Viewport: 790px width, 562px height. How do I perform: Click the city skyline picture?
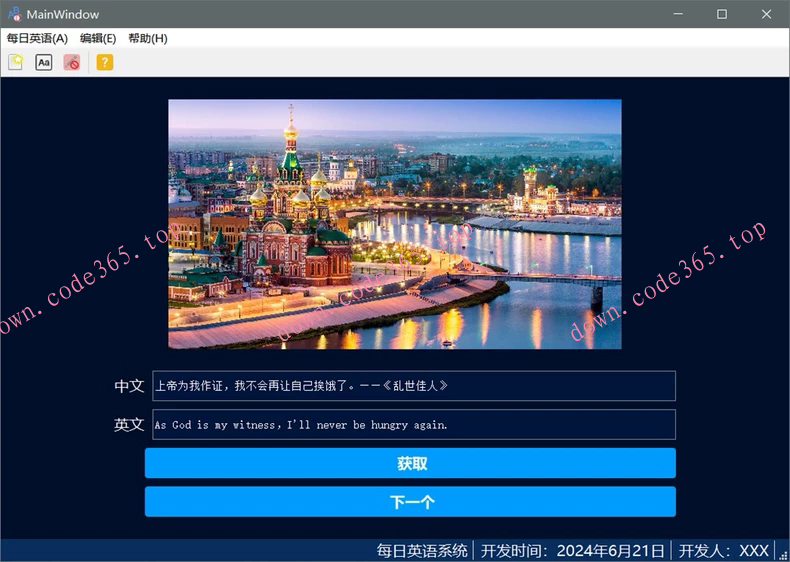[x=394, y=224]
